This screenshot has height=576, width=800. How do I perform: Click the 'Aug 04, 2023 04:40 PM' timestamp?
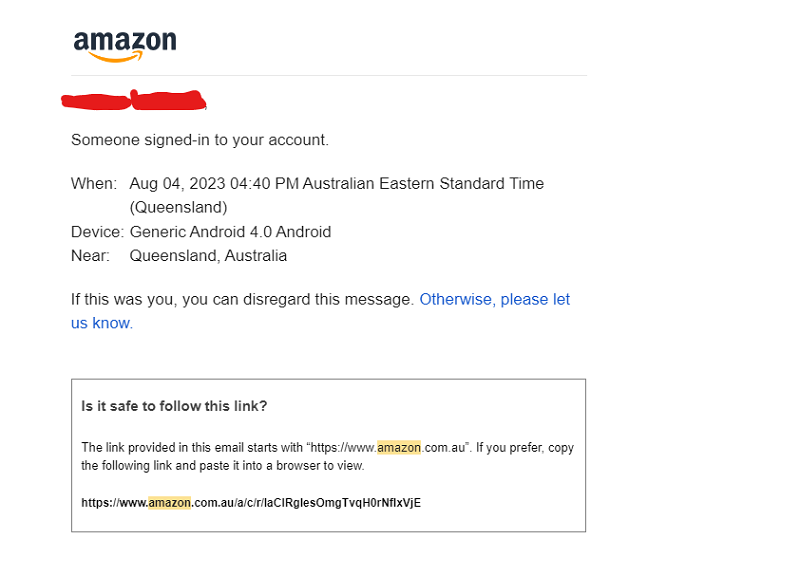click(214, 184)
